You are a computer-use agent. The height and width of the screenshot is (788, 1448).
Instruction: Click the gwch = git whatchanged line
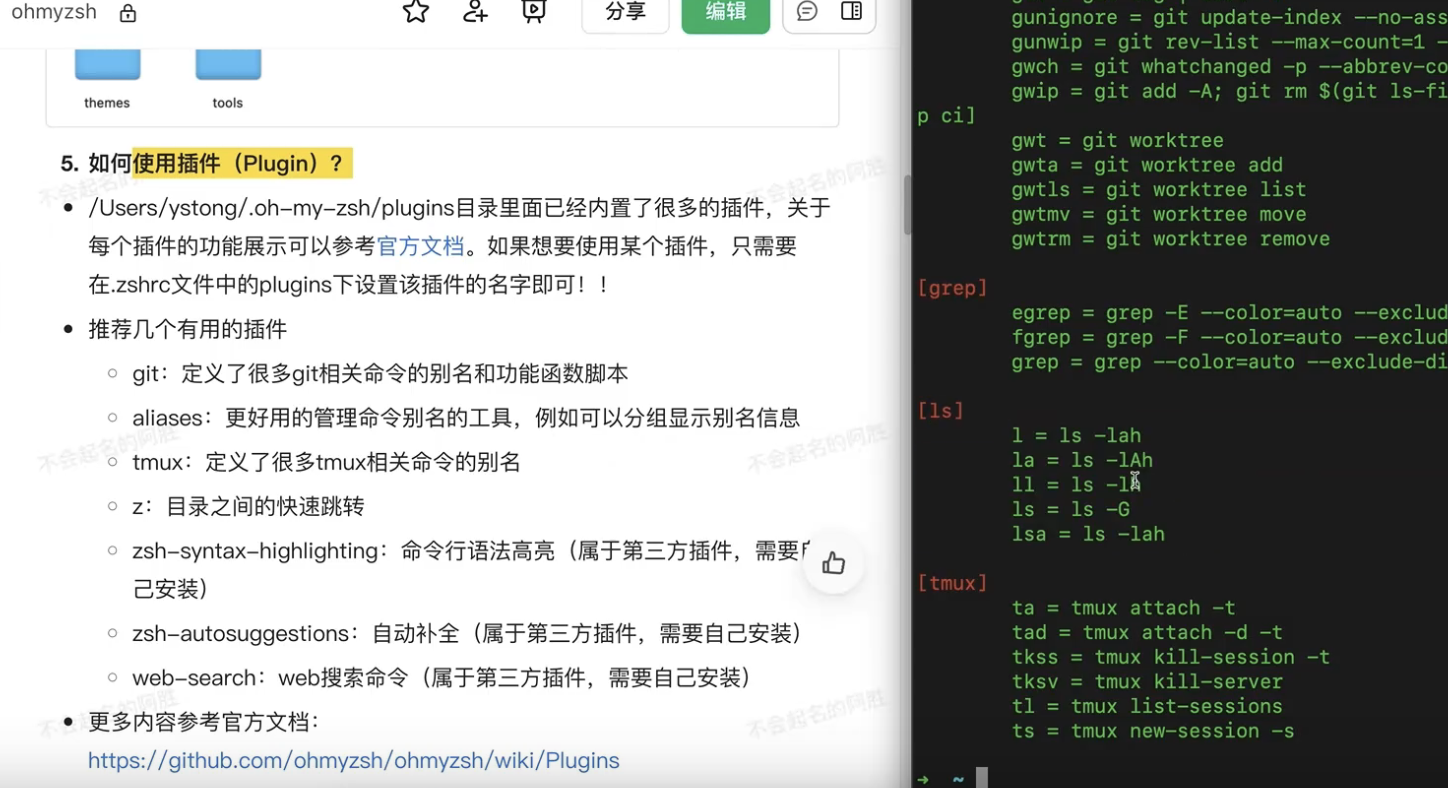click(1229, 67)
